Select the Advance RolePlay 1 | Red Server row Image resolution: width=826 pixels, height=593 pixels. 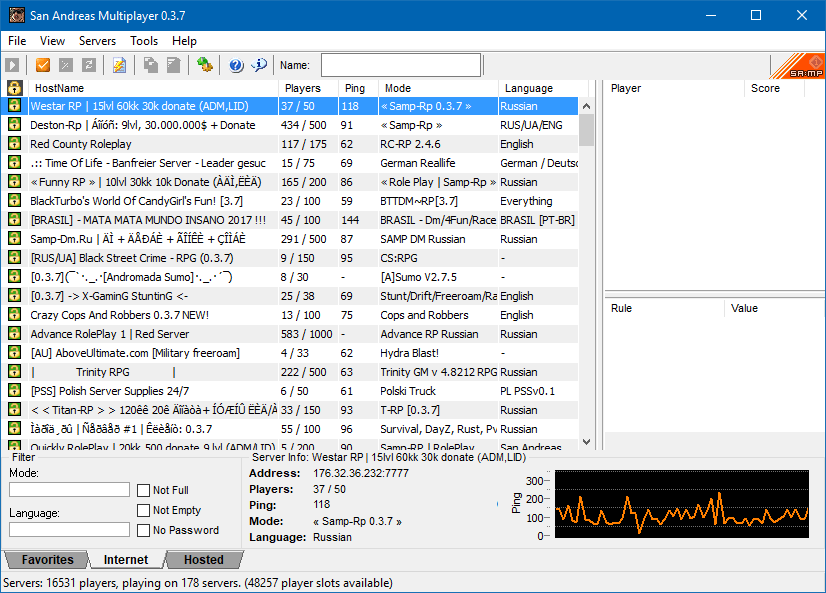290,334
